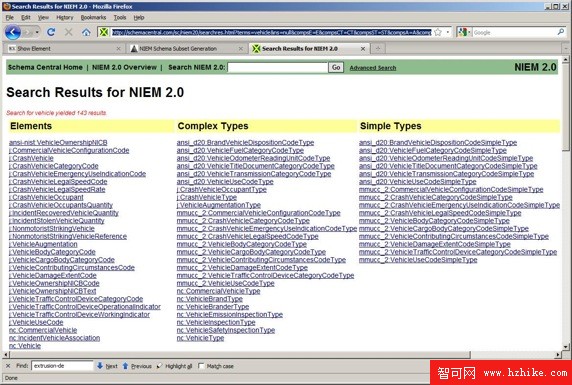Image resolution: width=572 pixels, height=385 pixels.
Task: Open mmucc_2:VehicleUseCodeSimpleType link
Action: point(418,260)
